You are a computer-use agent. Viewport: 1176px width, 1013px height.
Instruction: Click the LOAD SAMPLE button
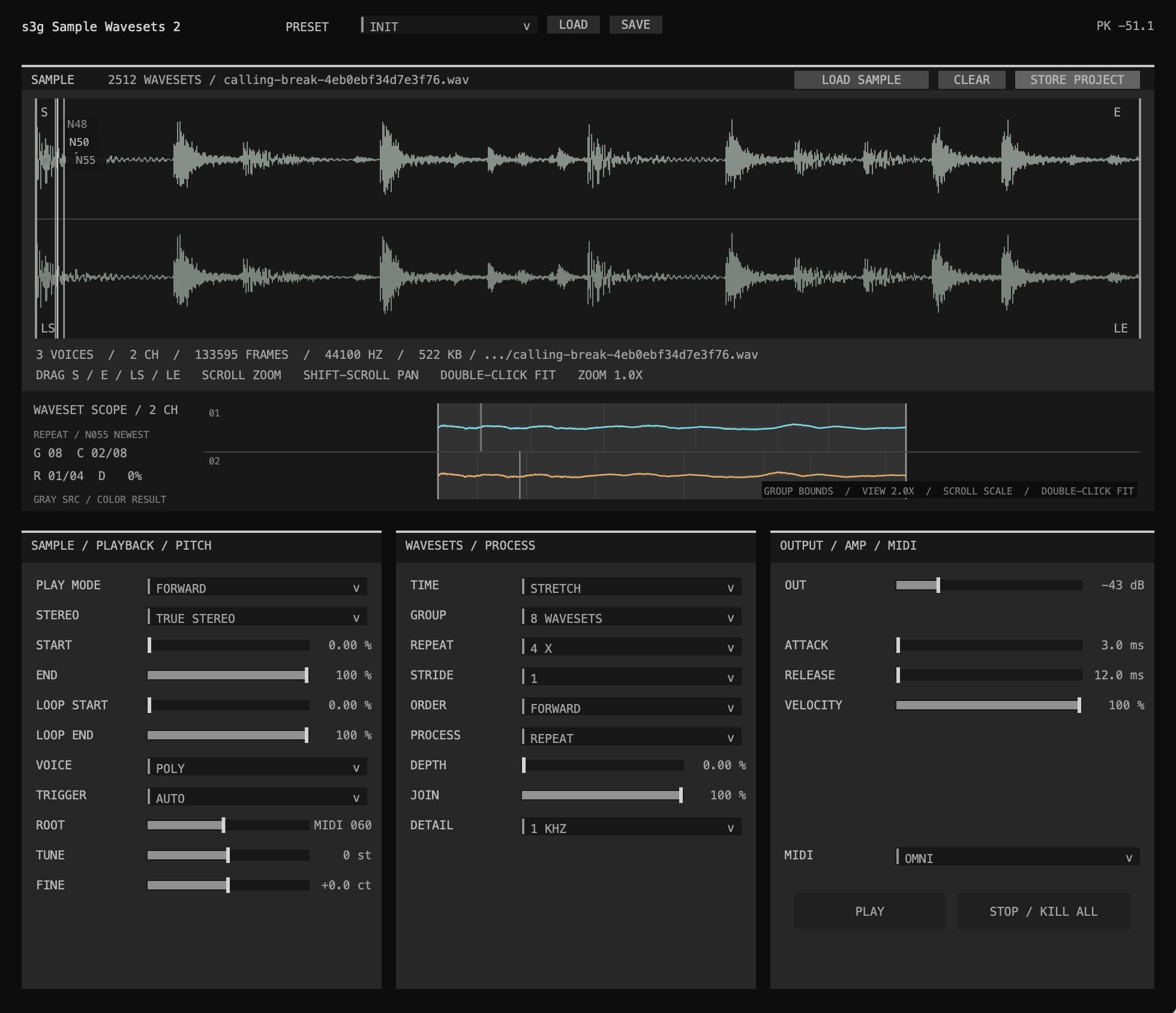point(861,80)
